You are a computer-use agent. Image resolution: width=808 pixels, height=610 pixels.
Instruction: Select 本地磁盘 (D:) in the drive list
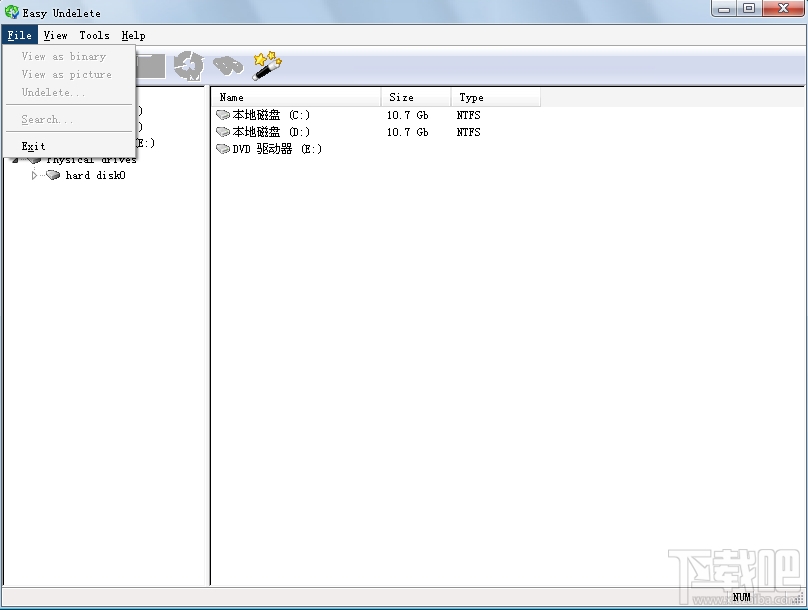[264, 131]
